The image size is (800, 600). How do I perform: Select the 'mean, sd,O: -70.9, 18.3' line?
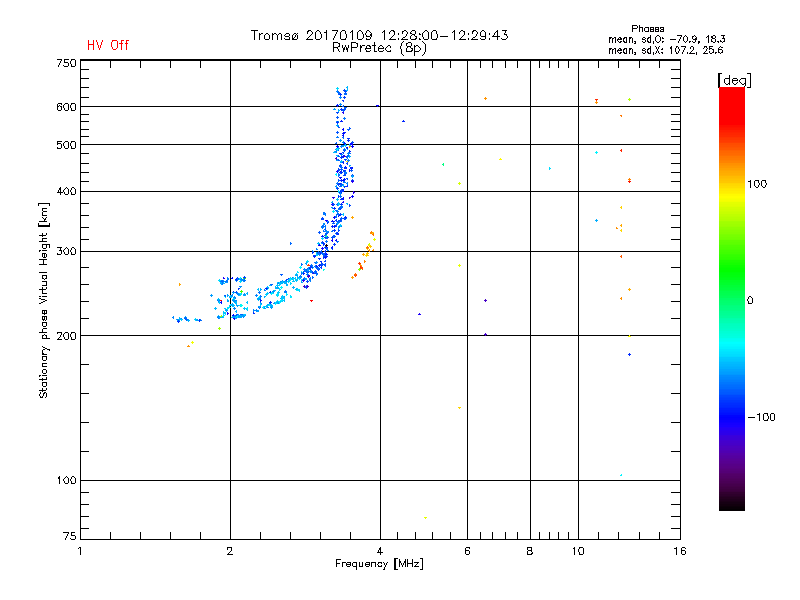click(x=666, y=39)
